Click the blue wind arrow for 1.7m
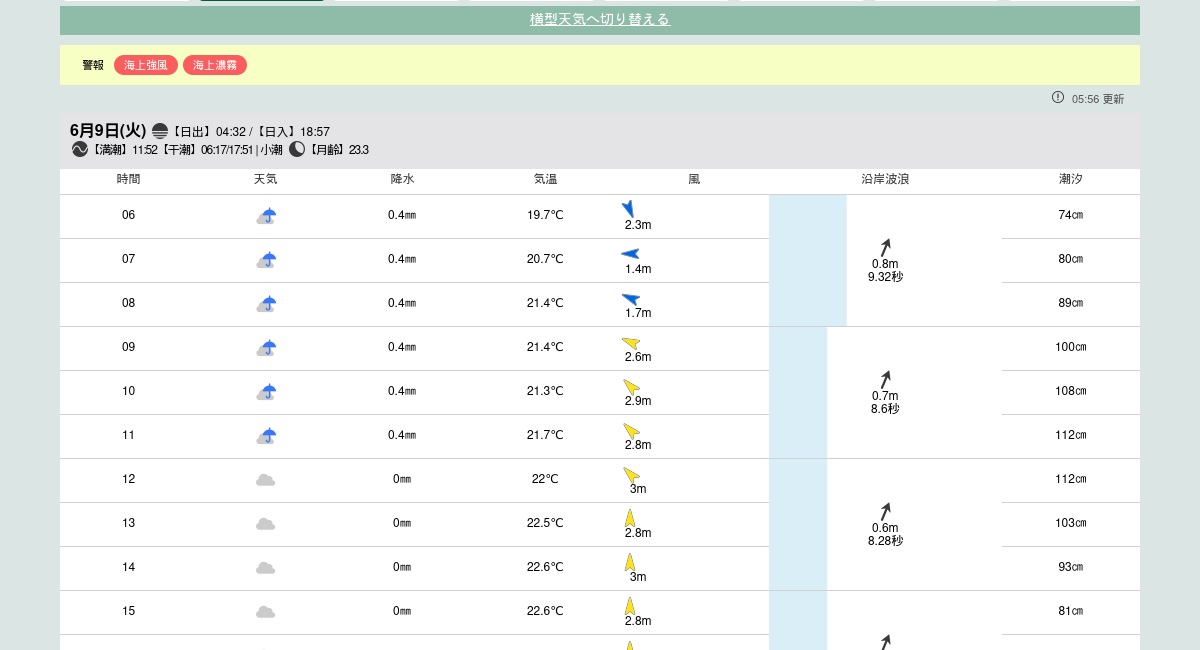The image size is (1200, 650). [x=630, y=298]
